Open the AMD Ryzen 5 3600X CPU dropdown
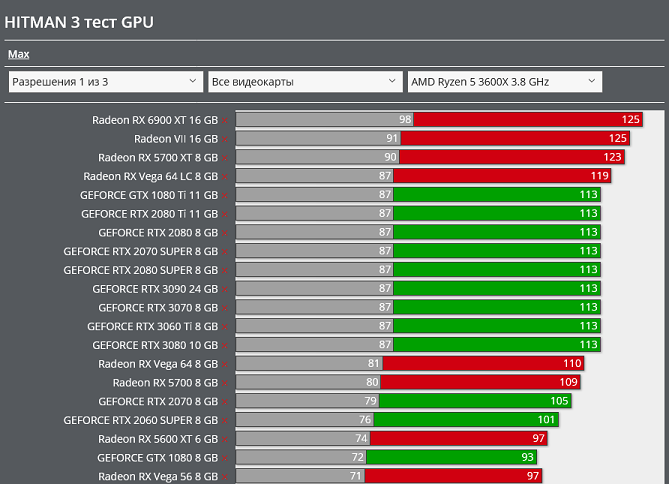The width and height of the screenshot is (669, 484). click(505, 82)
